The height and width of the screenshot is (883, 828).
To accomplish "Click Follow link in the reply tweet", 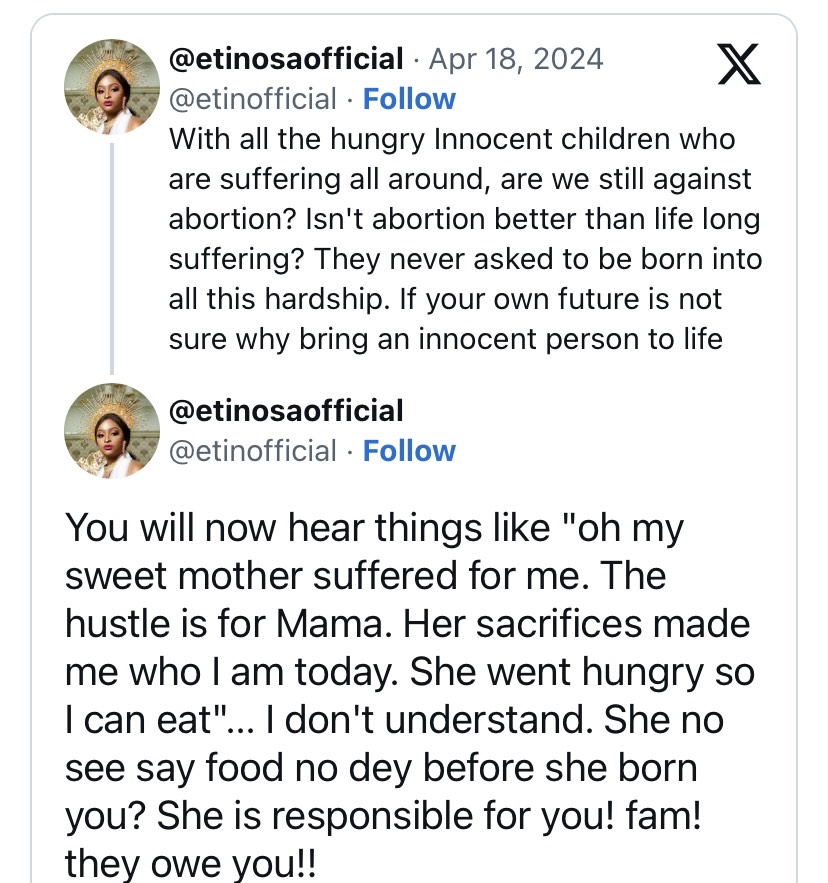I will click(409, 451).
